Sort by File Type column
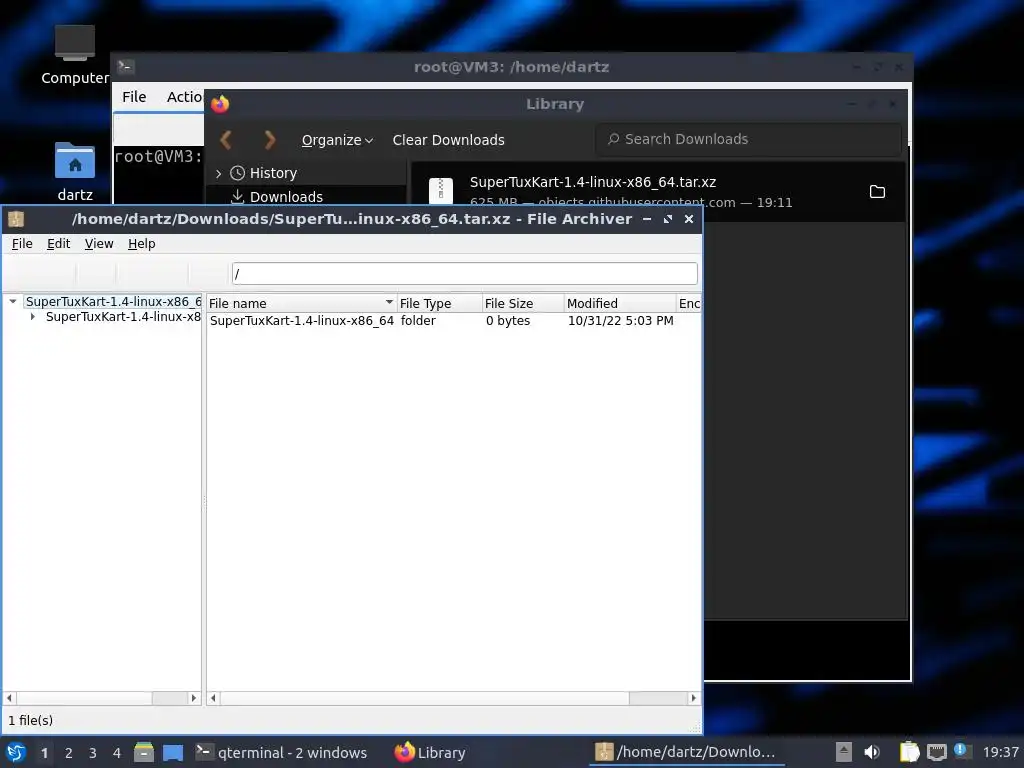The height and width of the screenshot is (768, 1024). (439, 303)
